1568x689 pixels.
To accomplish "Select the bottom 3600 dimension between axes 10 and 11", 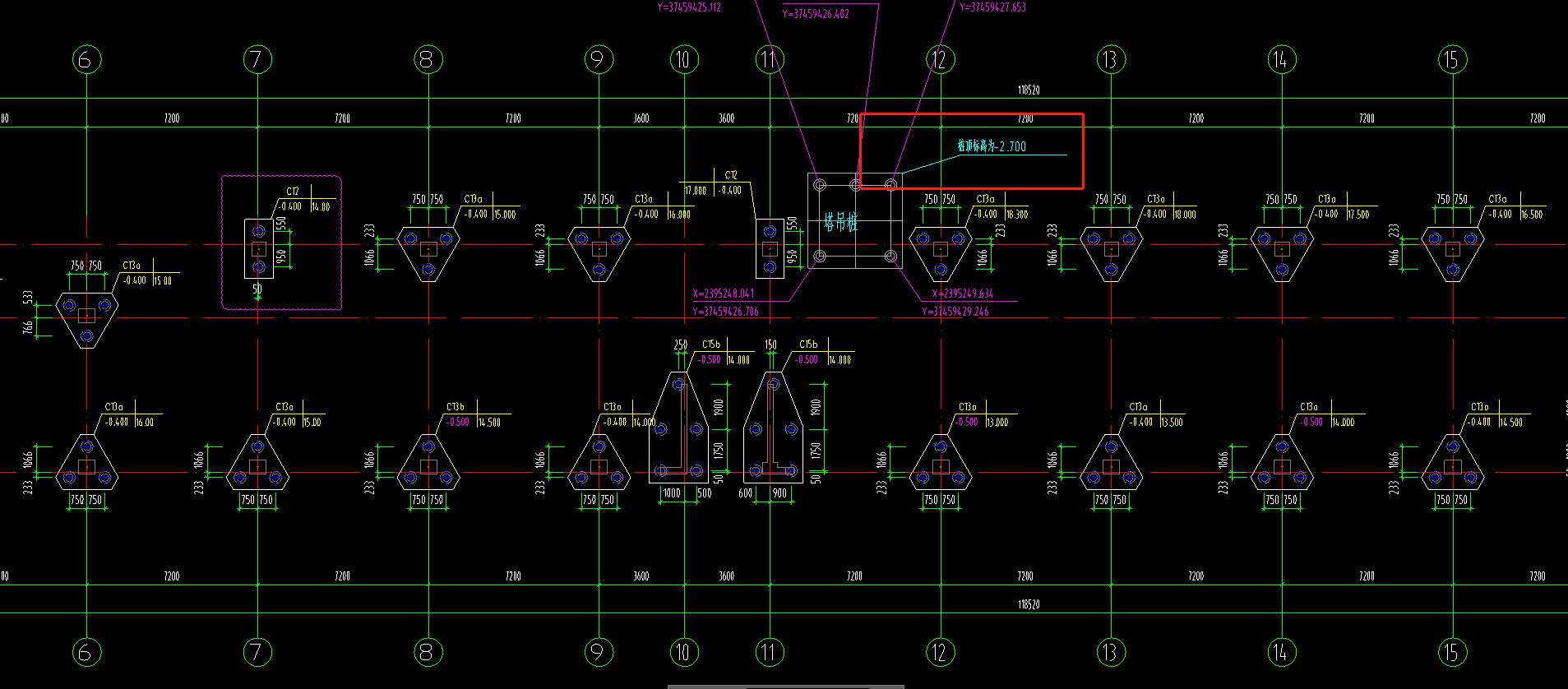I will pos(727,576).
